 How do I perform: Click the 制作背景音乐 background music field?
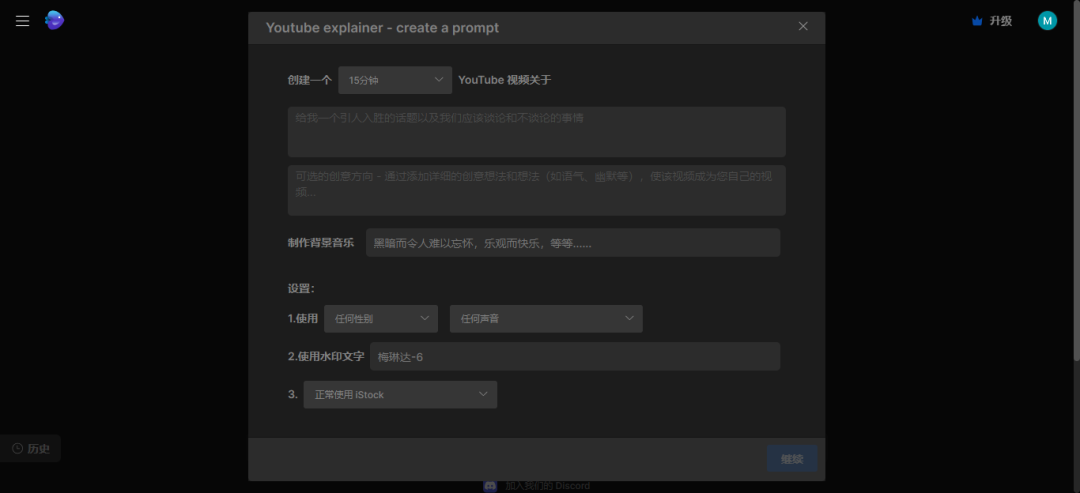[x=572, y=243]
